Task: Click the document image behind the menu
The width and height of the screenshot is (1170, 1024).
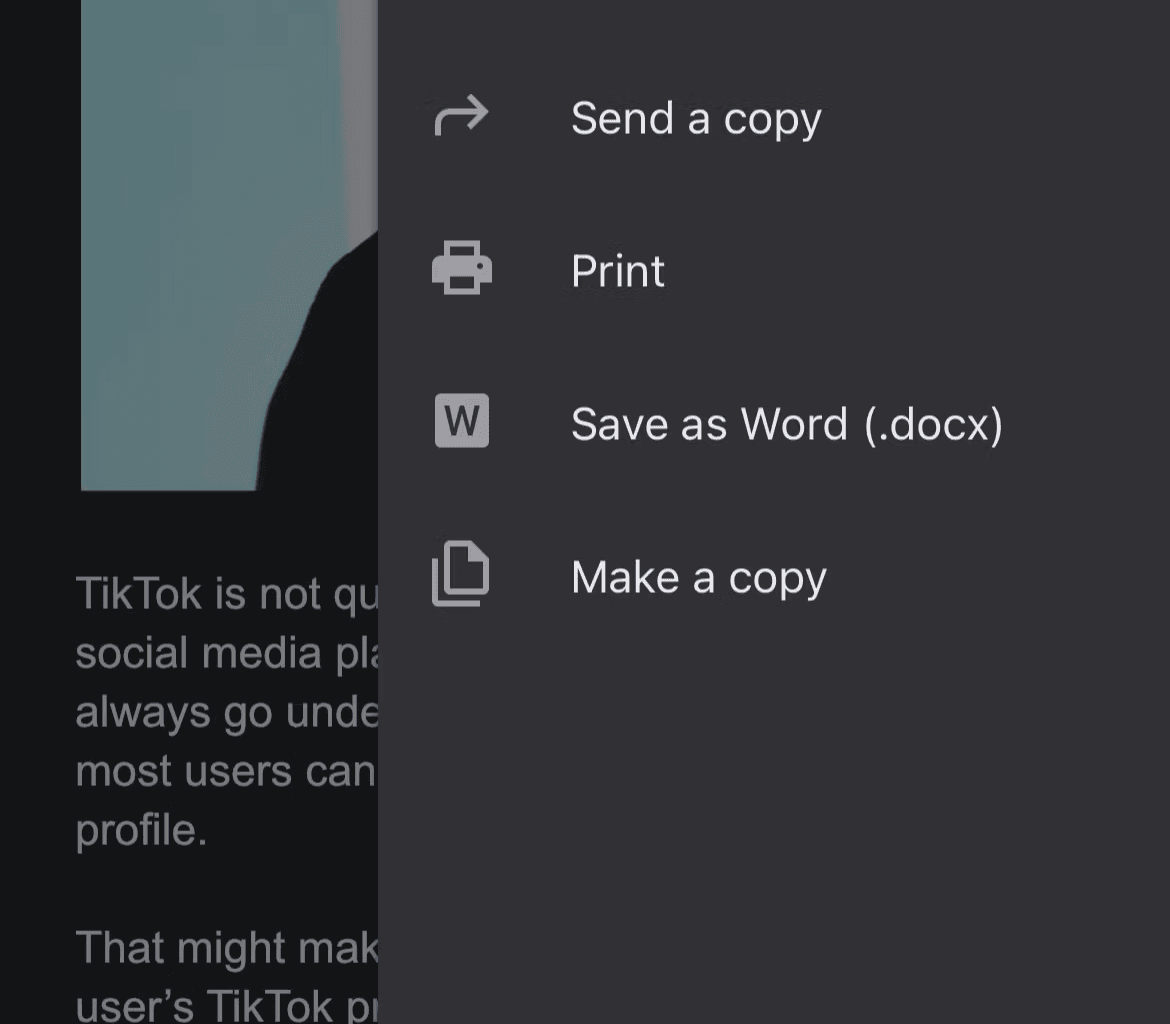Action: (229, 246)
